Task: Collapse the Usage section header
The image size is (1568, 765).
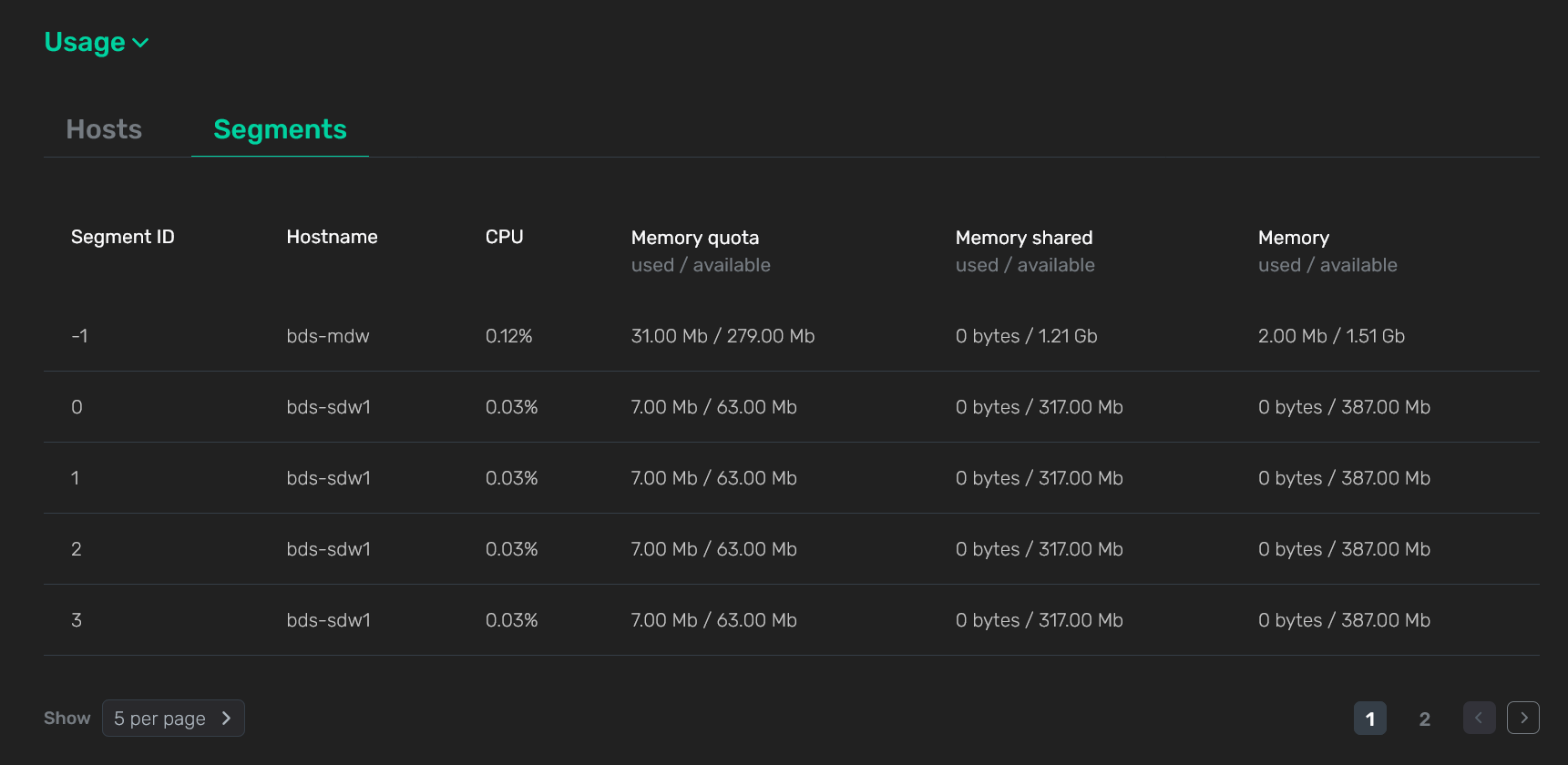Action: point(96,43)
